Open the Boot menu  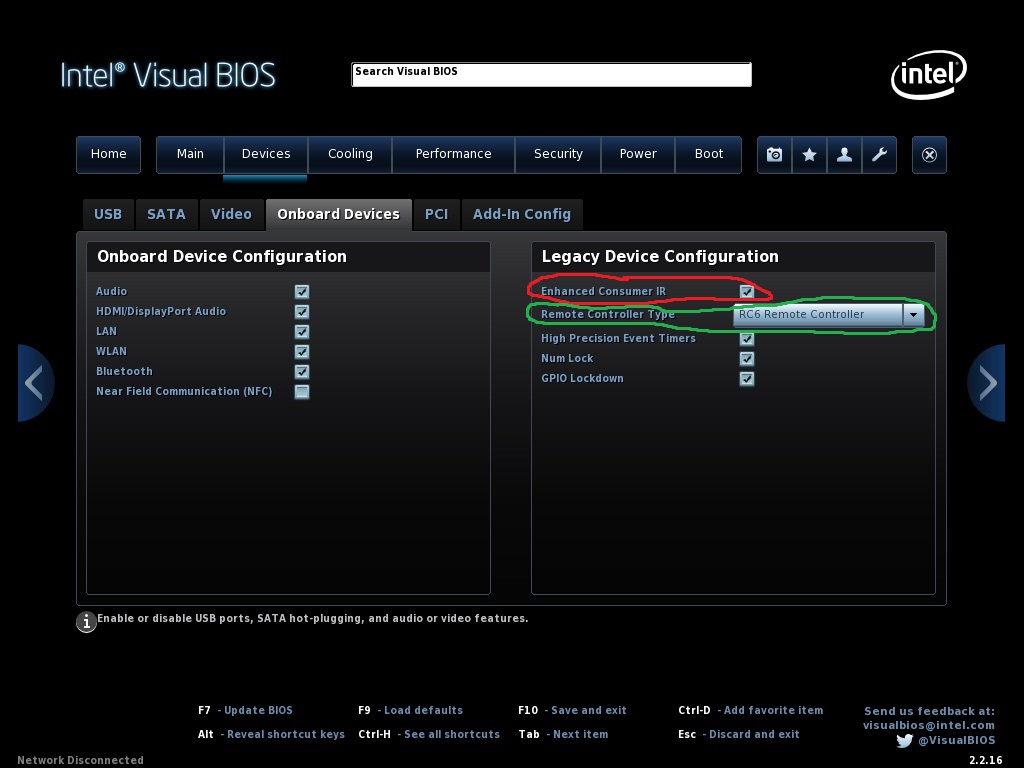pos(709,155)
